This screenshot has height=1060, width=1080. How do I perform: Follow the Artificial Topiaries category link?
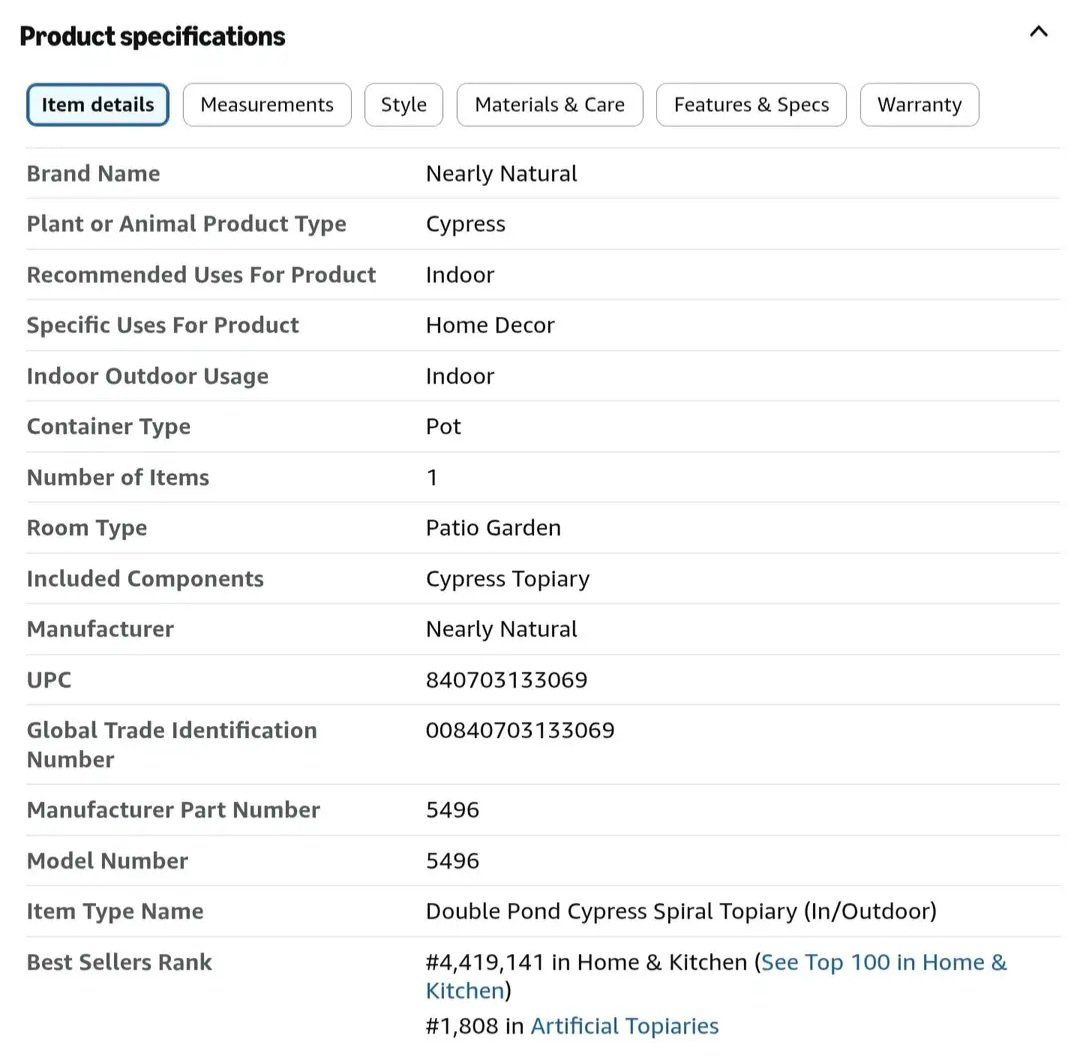pyautogui.click(x=624, y=1026)
